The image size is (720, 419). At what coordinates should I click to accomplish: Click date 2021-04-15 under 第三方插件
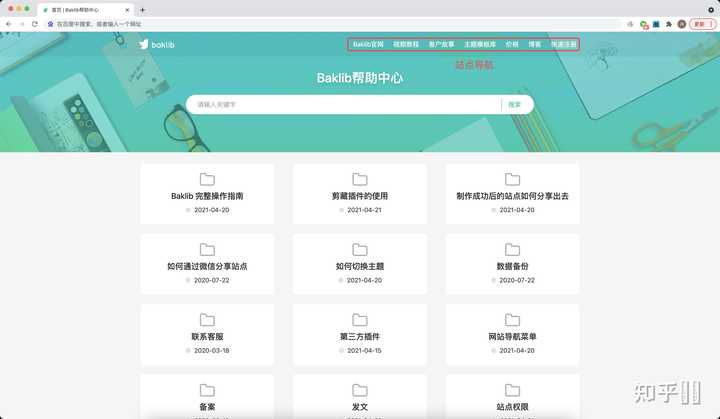[x=364, y=351]
